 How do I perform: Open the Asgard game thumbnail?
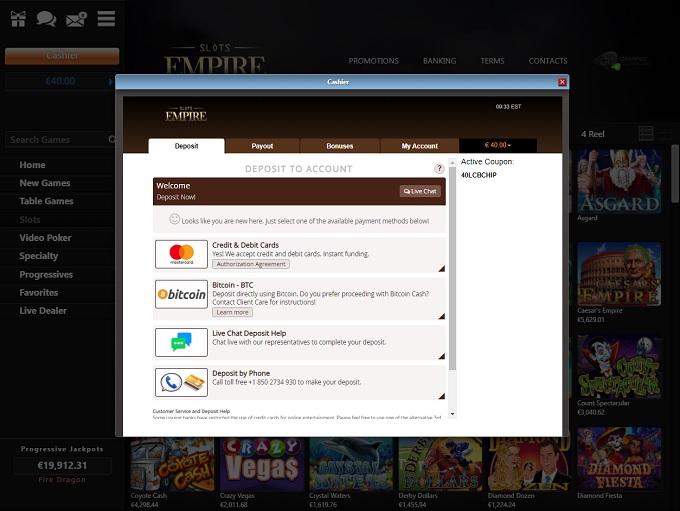pos(619,181)
